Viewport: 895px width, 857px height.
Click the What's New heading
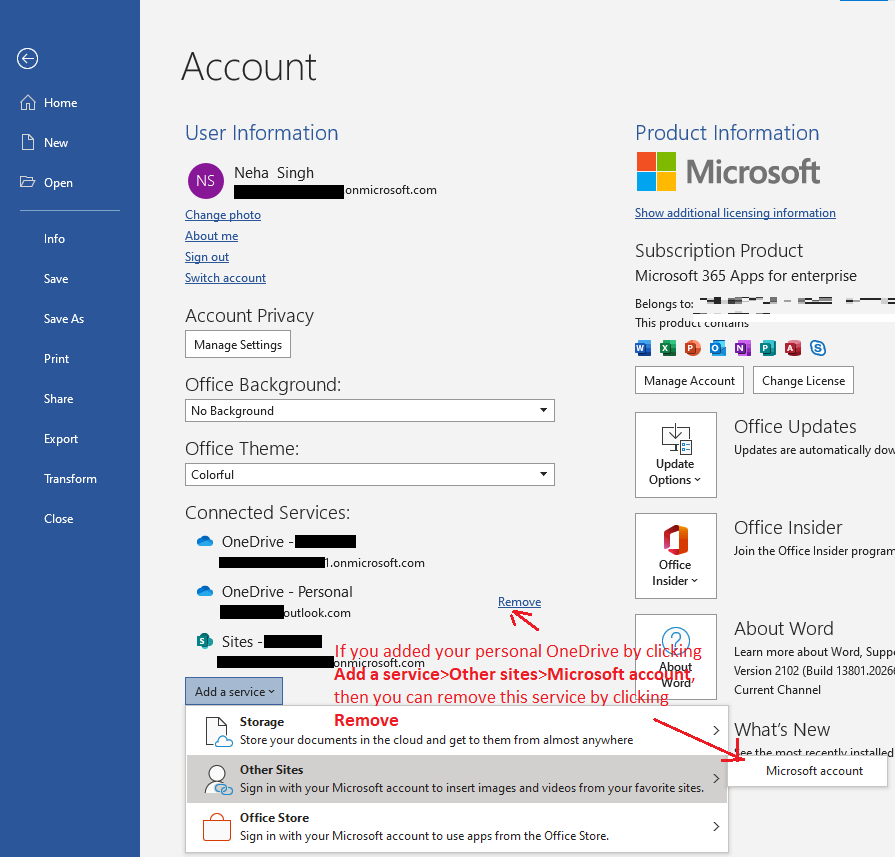pyautogui.click(x=782, y=730)
